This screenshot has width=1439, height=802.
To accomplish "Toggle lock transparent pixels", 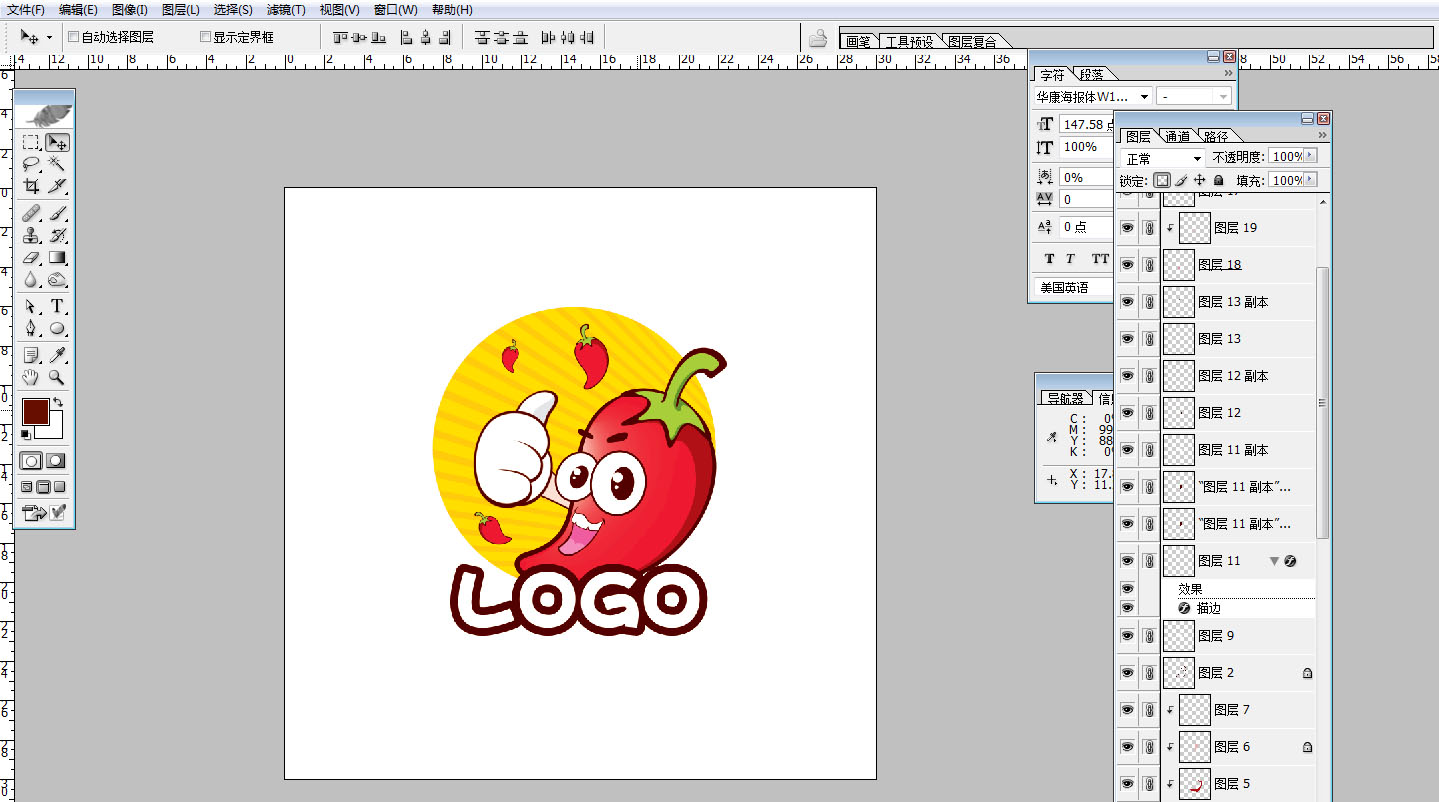I will [1162, 181].
